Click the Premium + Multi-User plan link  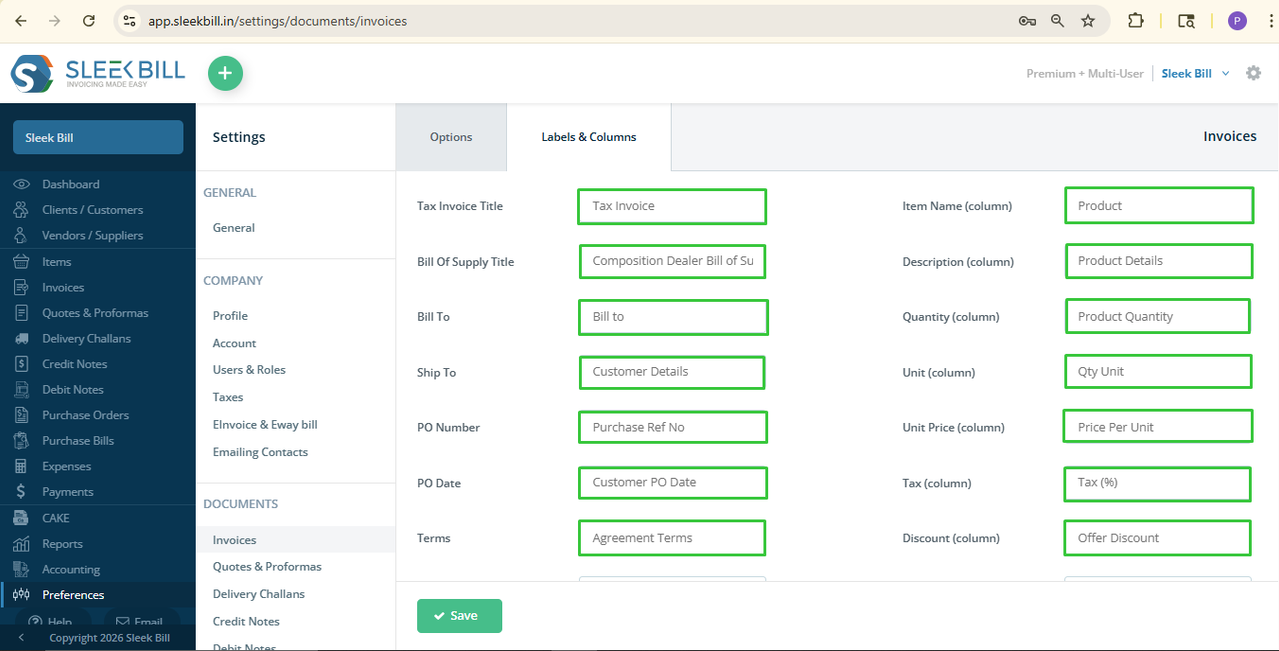point(1085,73)
